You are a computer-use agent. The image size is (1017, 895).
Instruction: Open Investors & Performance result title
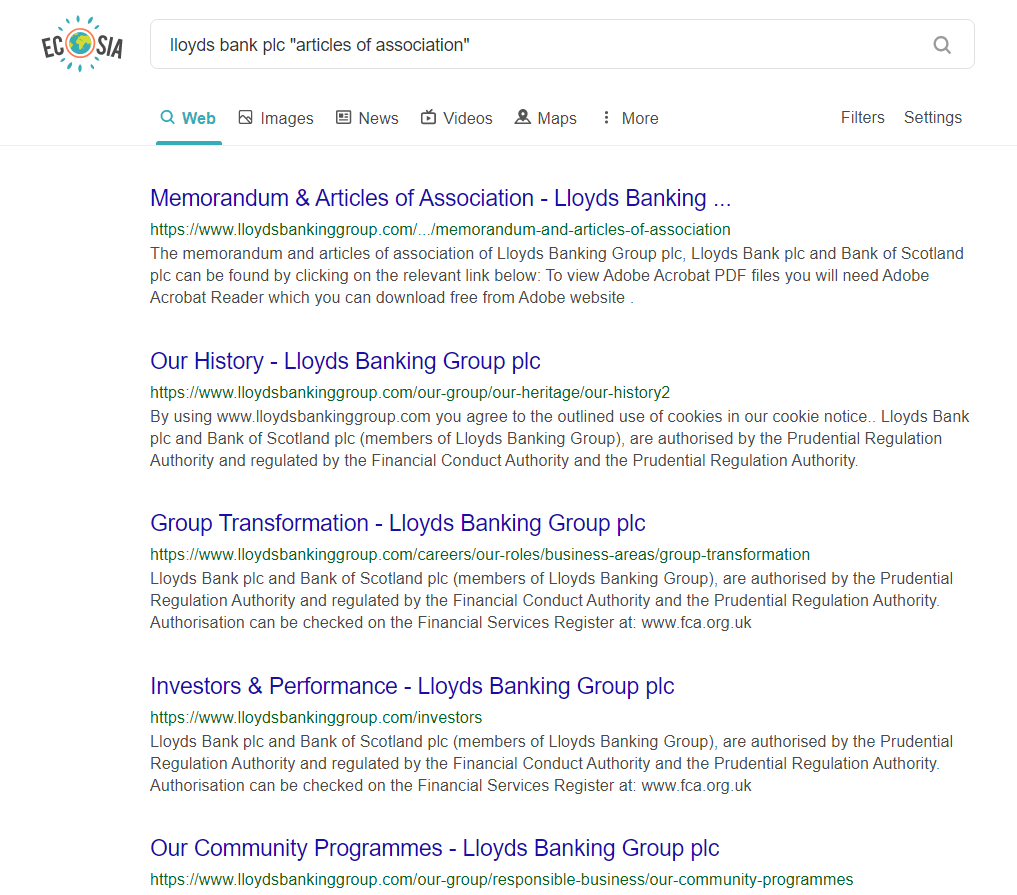(x=412, y=686)
